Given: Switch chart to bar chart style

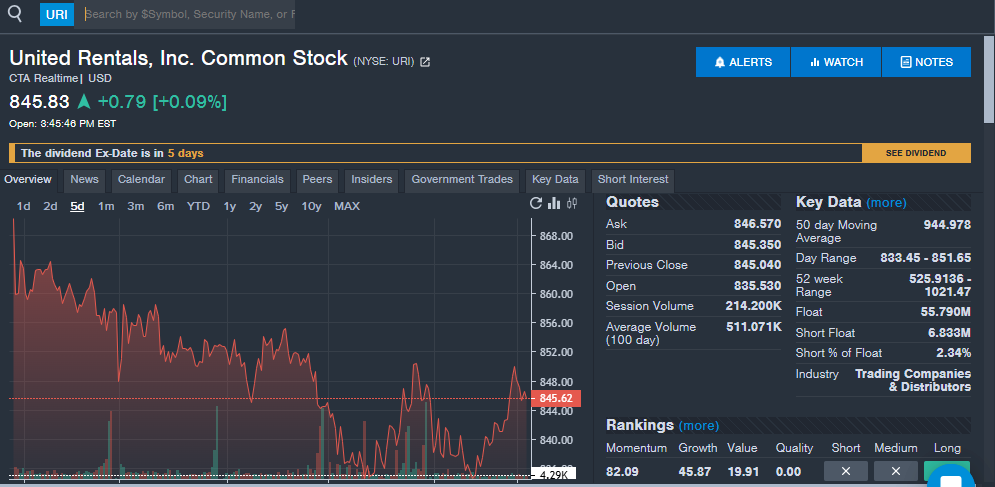Looking at the screenshot, I should click(x=554, y=204).
